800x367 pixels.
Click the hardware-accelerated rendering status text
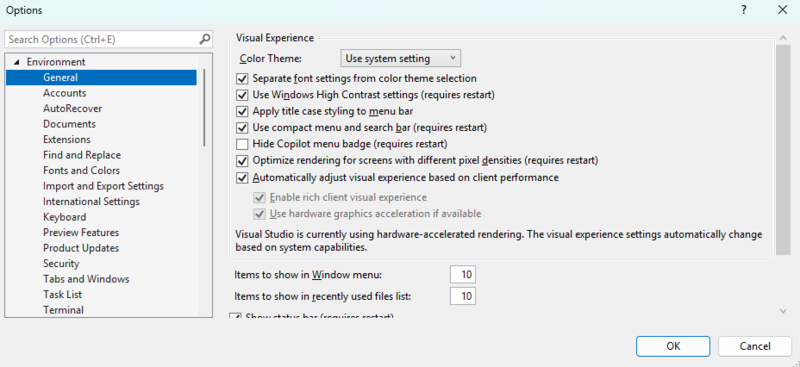(x=498, y=241)
